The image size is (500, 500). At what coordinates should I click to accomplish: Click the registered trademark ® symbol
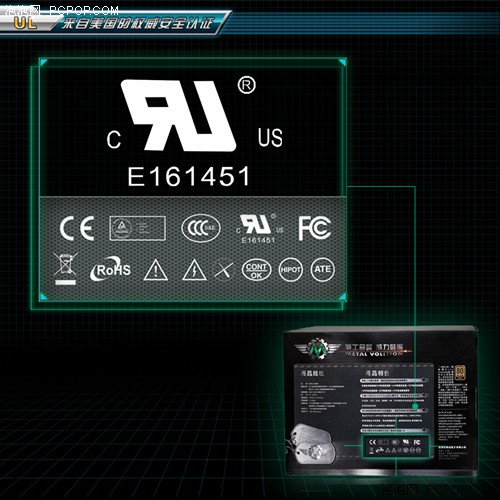tap(247, 85)
